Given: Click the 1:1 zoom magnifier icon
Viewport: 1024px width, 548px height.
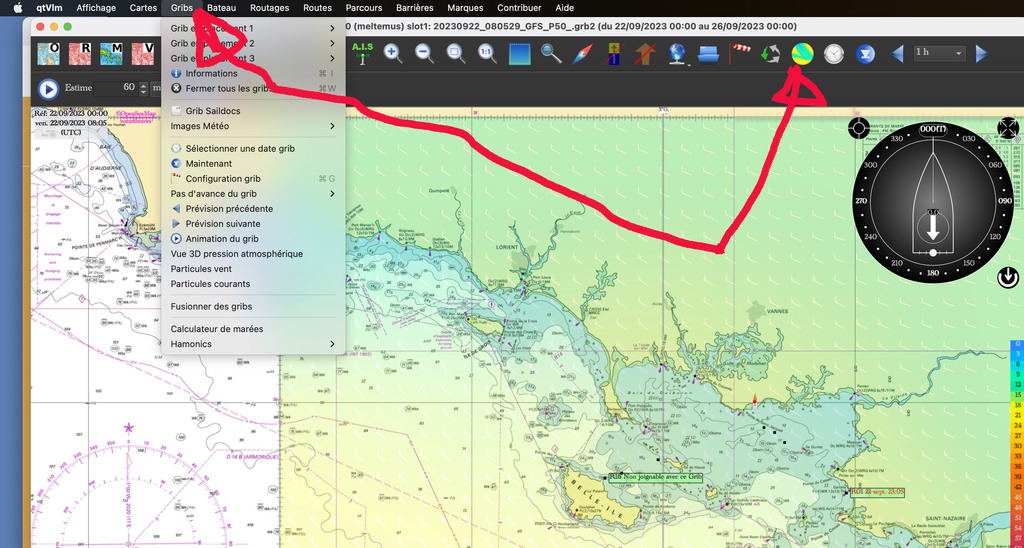Looking at the screenshot, I should point(487,54).
